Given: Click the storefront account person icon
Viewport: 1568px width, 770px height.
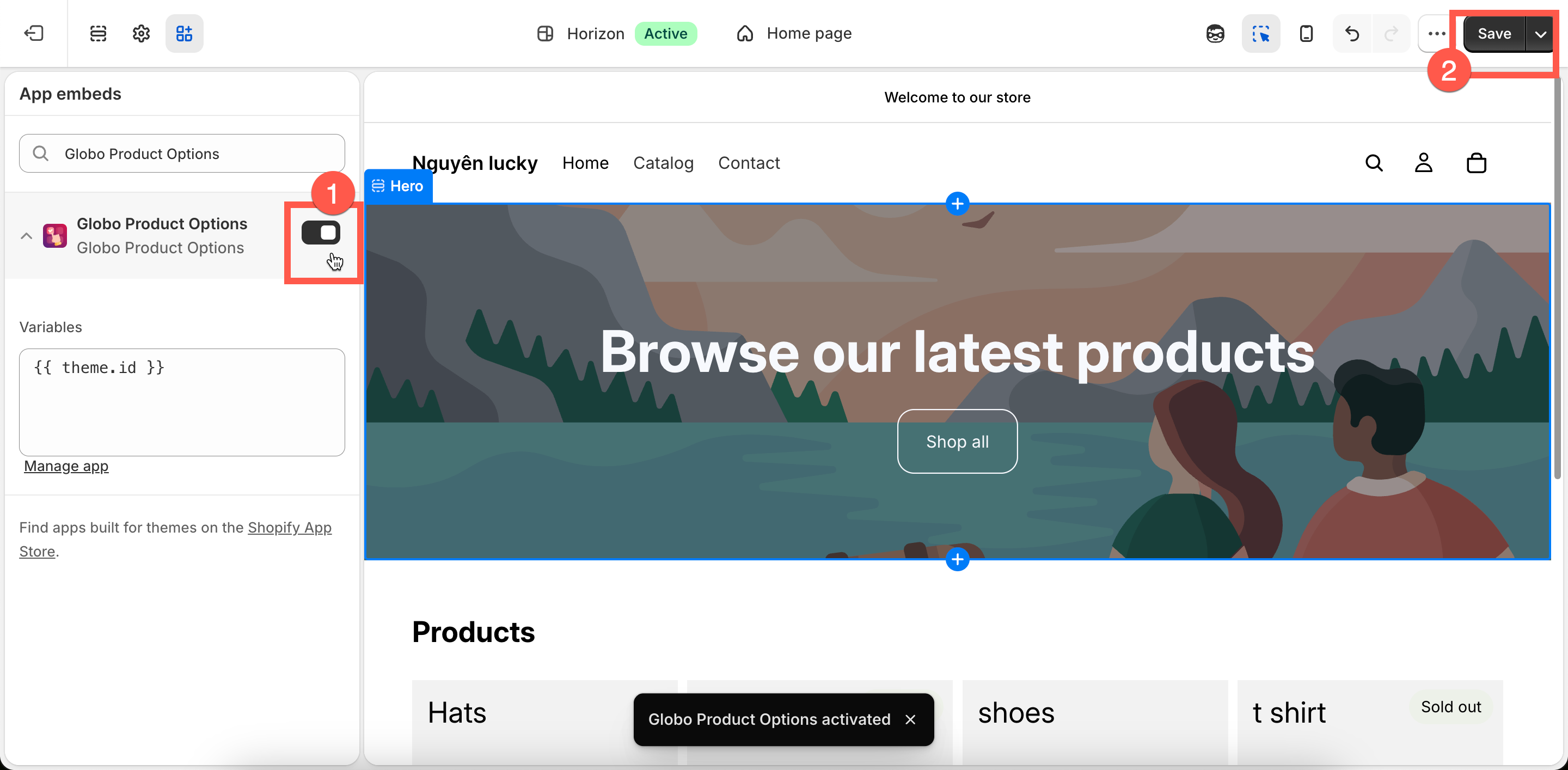Looking at the screenshot, I should tap(1423, 162).
